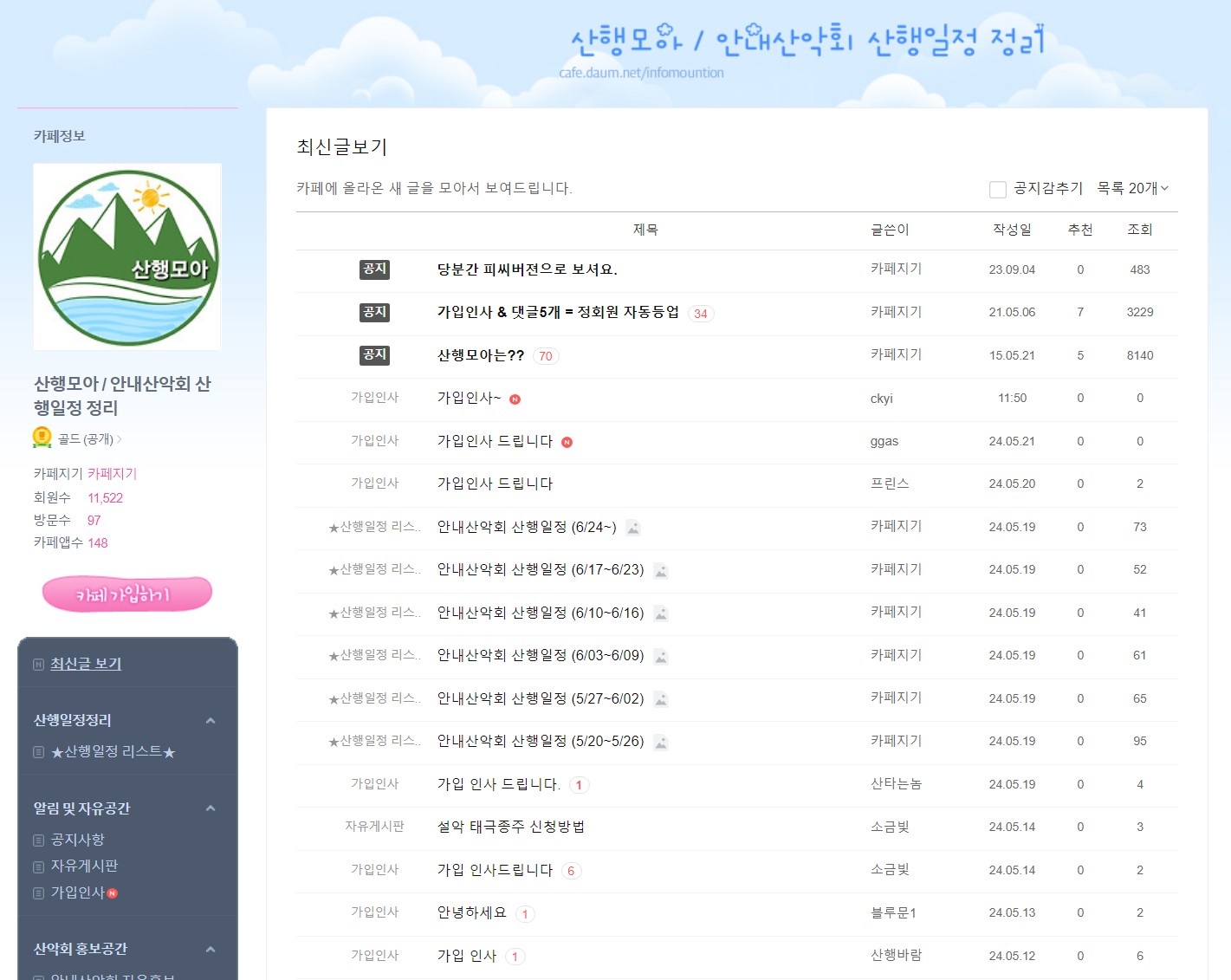Screen dimensions: 1231x980
Task: Click the document icon next to 공지사항
Action: [37, 840]
